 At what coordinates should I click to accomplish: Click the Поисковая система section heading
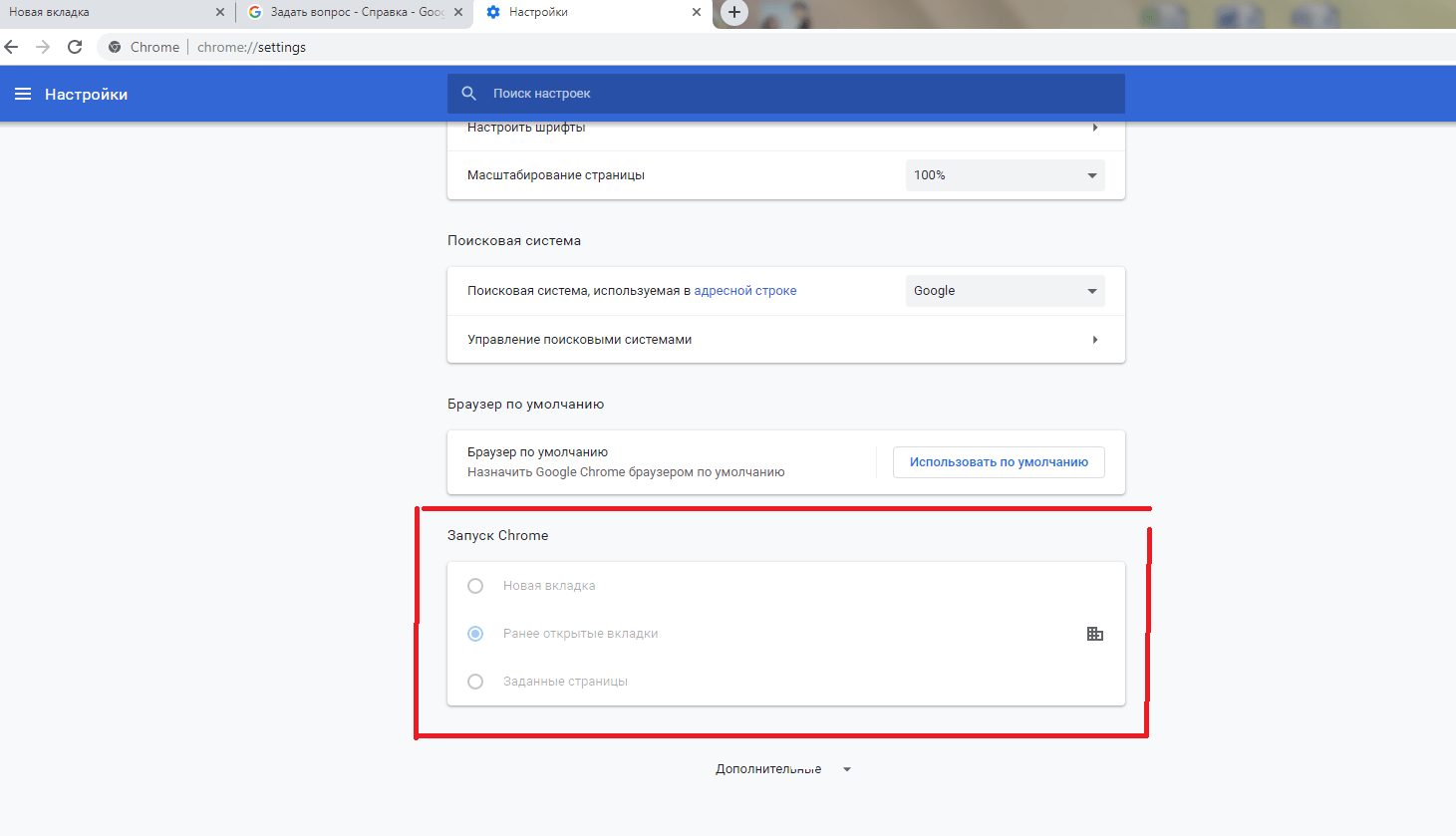(514, 240)
